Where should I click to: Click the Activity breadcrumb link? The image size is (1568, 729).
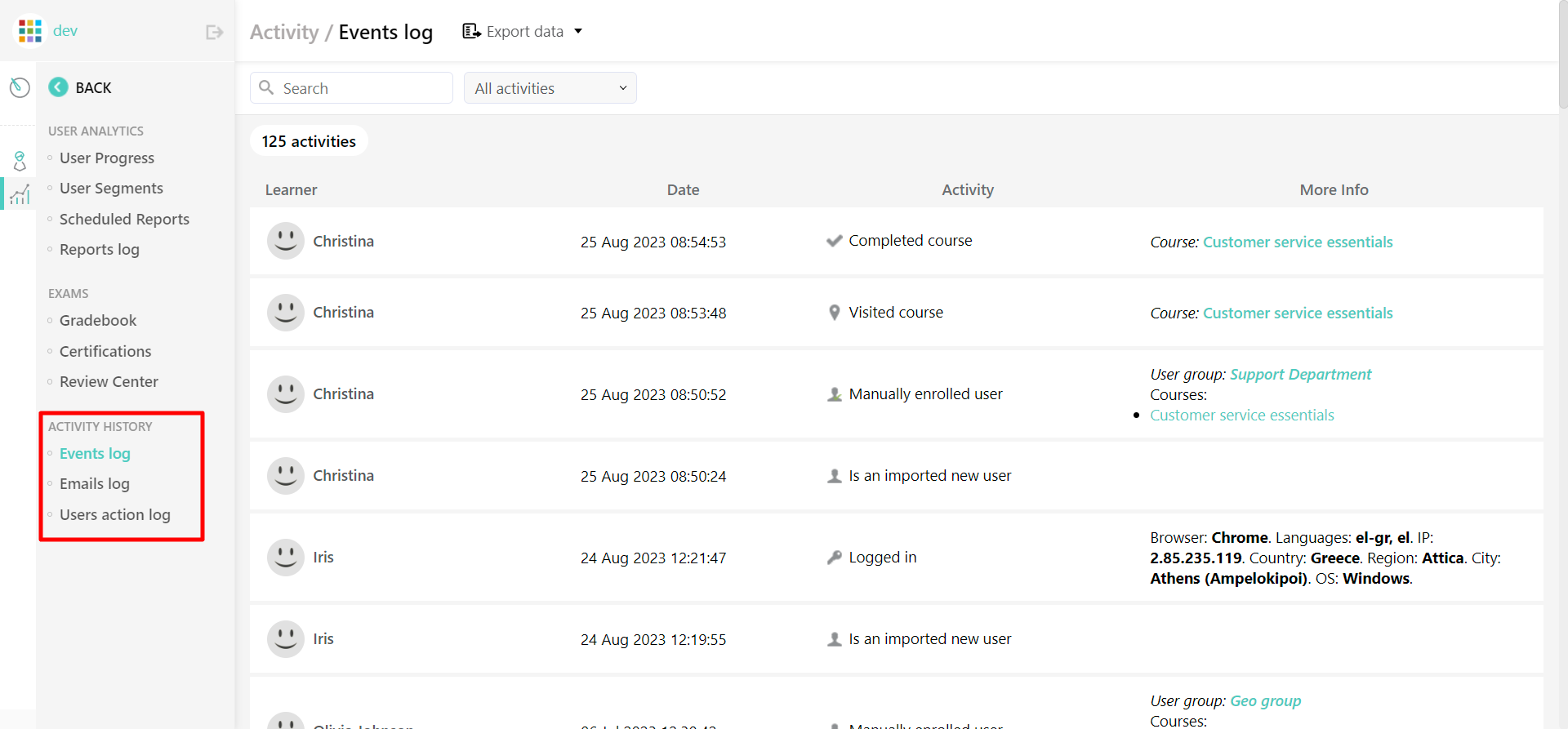[x=284, y=32]
